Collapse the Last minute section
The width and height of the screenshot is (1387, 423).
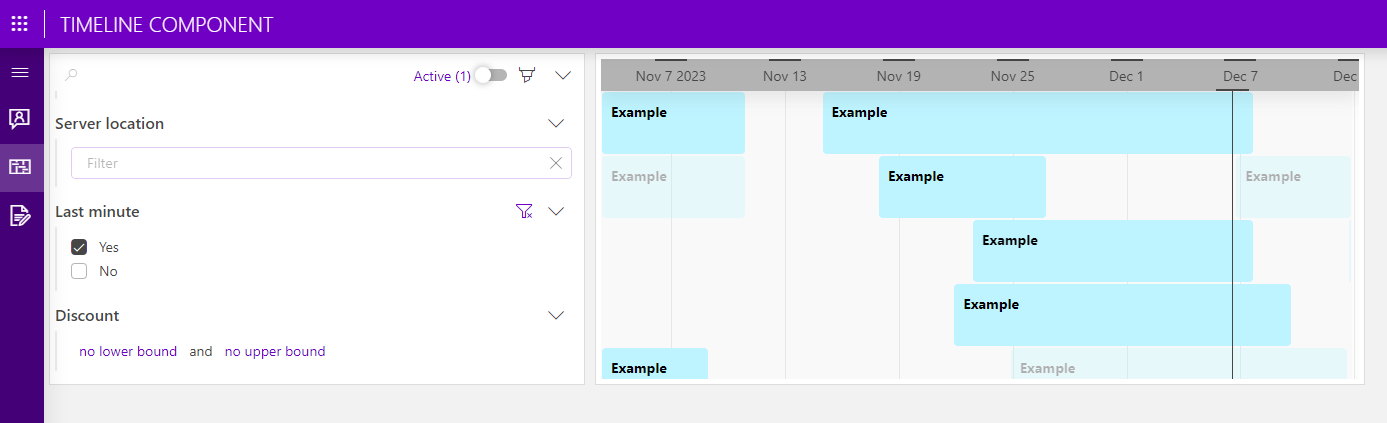tap(557, 211)
